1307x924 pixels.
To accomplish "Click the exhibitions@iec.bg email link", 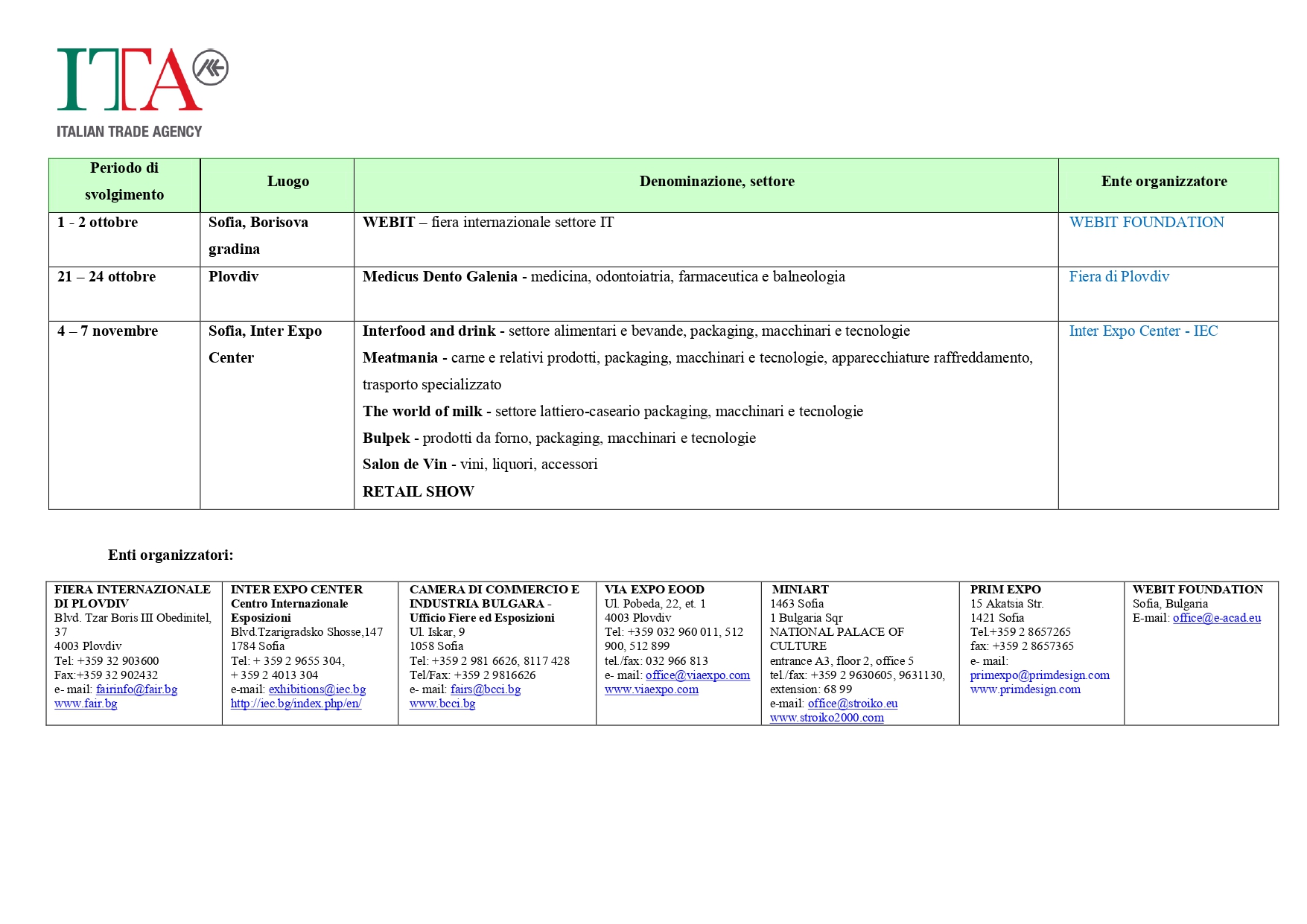I will pos(317,689).
